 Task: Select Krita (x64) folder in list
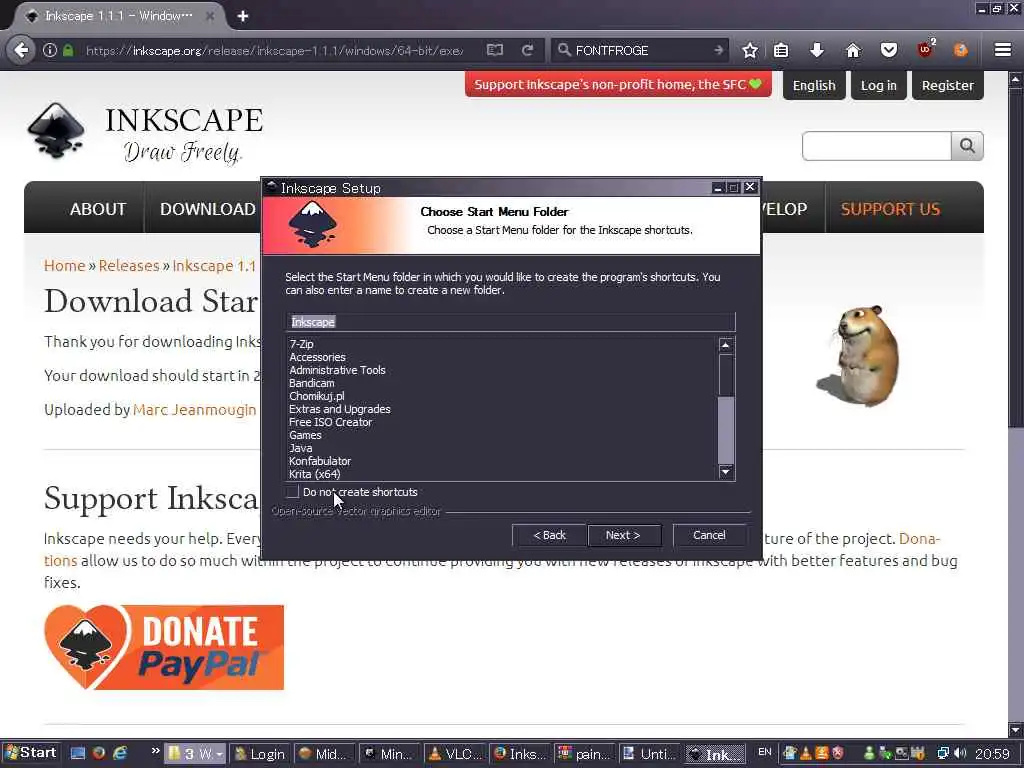click(315, 474)
